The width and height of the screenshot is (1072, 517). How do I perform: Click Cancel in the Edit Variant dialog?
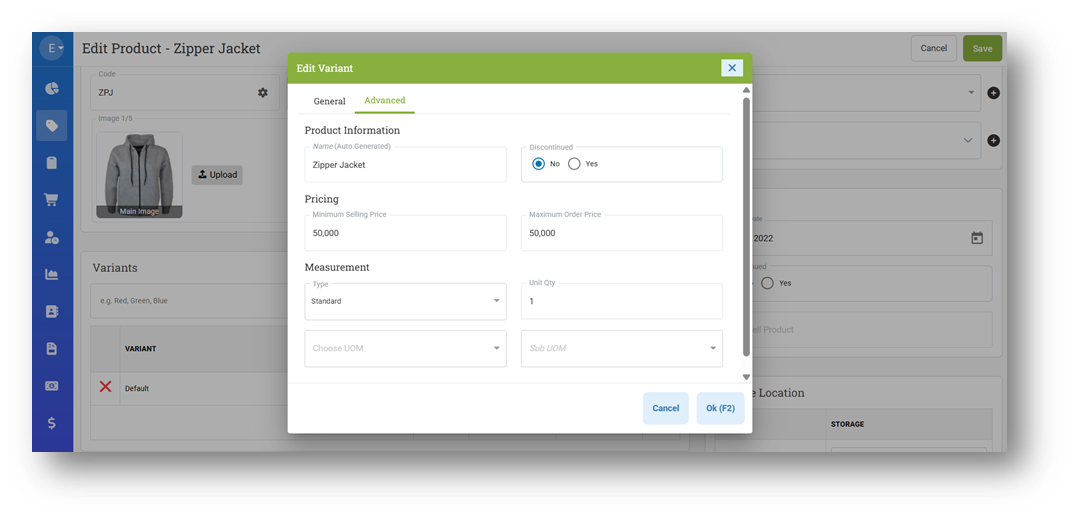665,408
